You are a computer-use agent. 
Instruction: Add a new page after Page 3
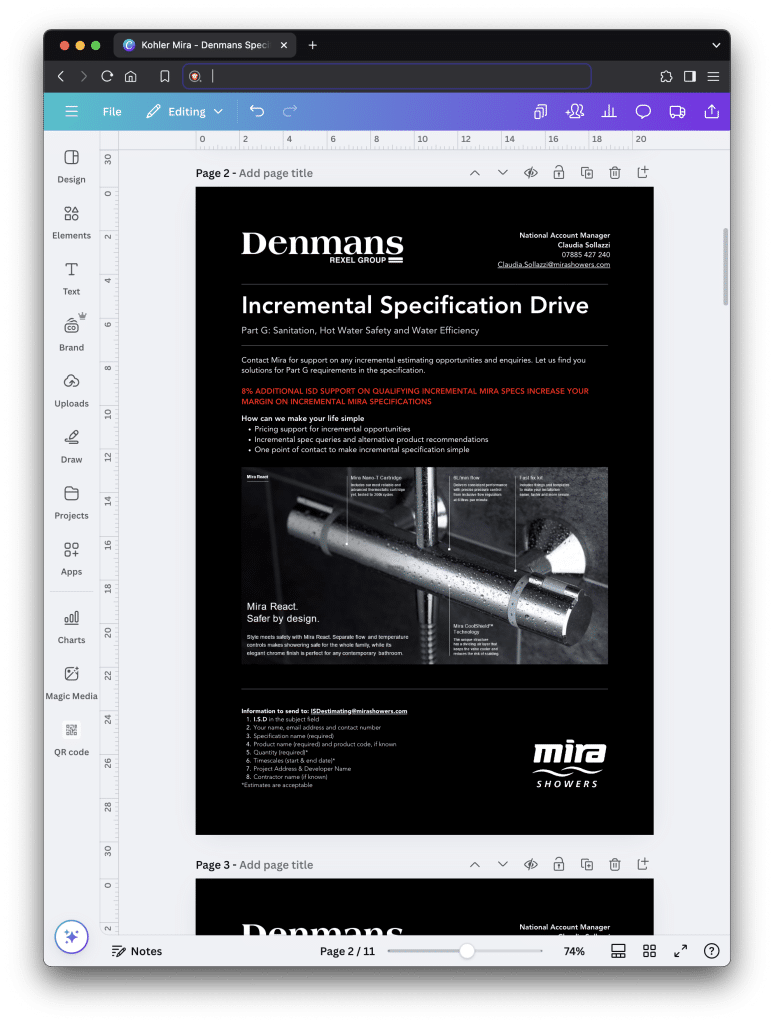point(643,865)
